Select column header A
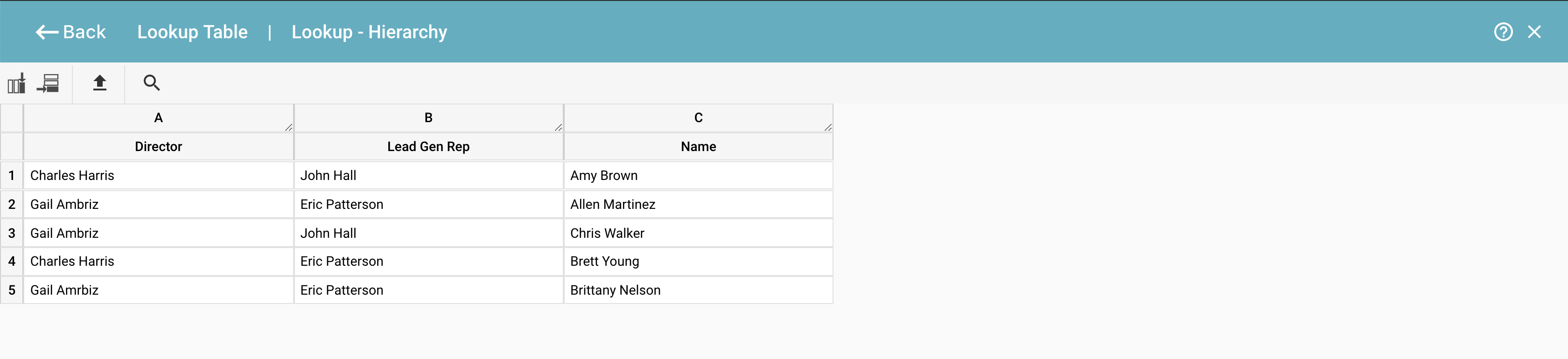Viewport: 1568px width, 359px height. pyautogui.click(x=158, y=117)
